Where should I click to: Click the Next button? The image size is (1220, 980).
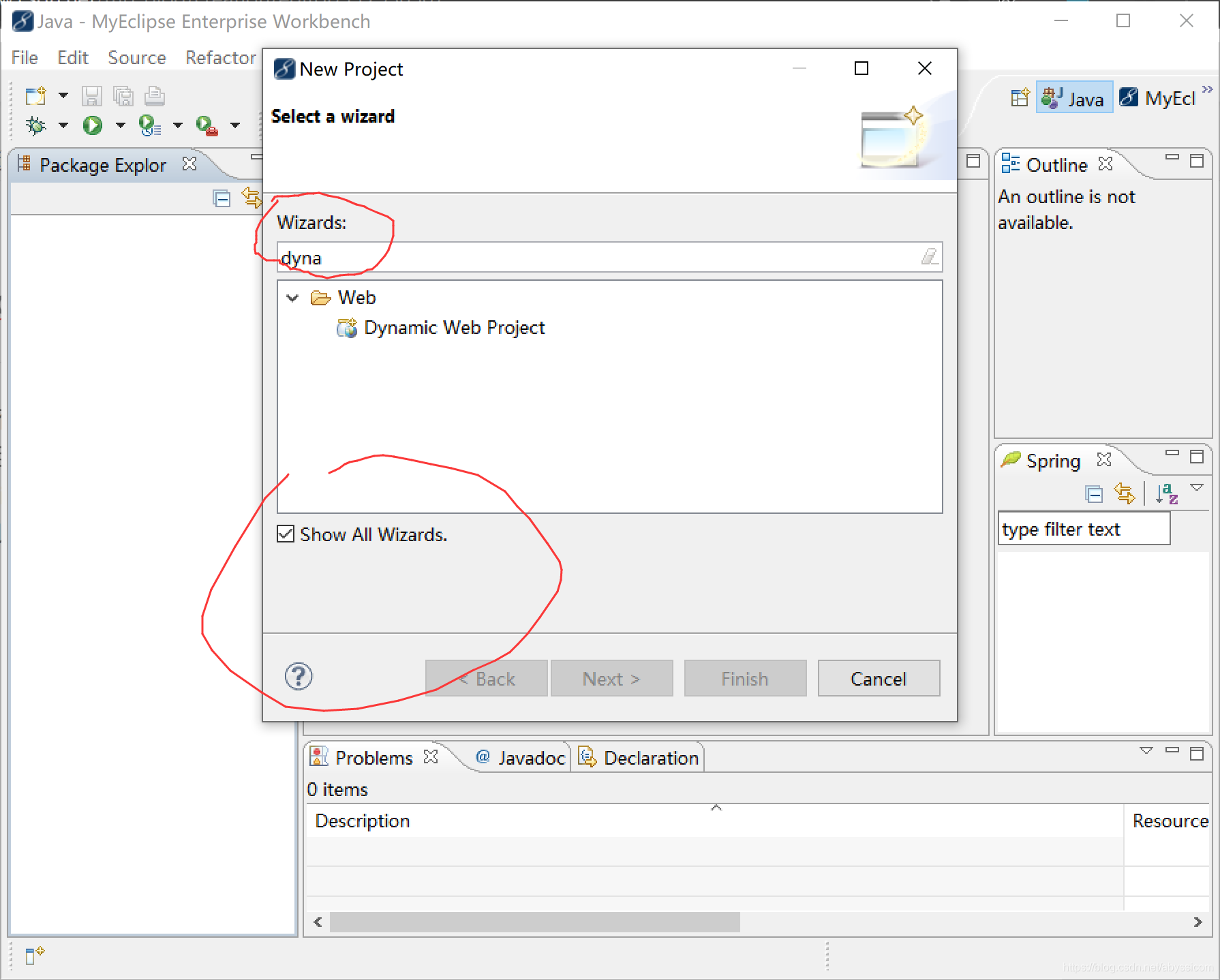click(611, 678)
